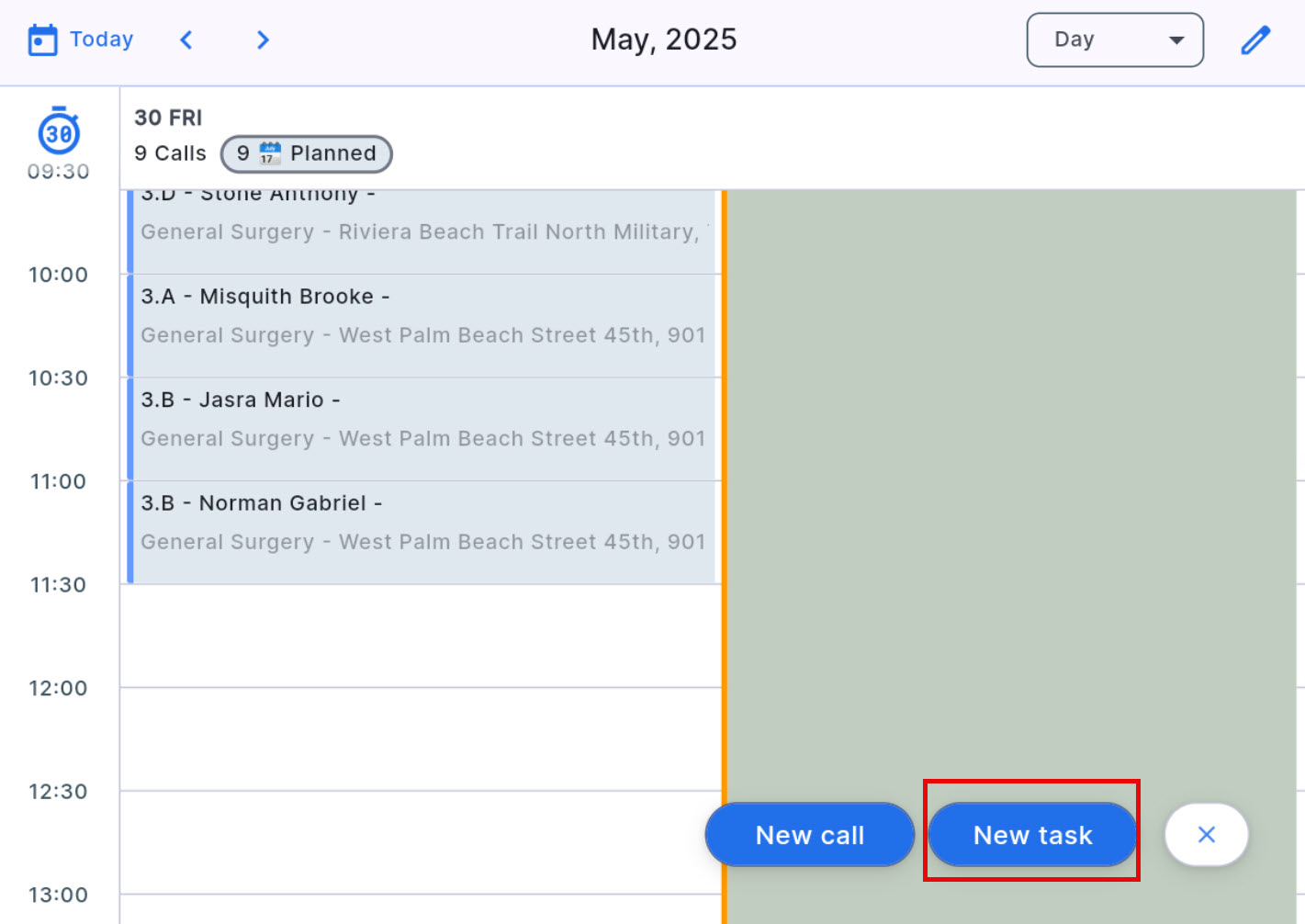1305x924 pixels.
Task: Click the dropdown arrow in the Day selector
Action: click(1176, 40)
